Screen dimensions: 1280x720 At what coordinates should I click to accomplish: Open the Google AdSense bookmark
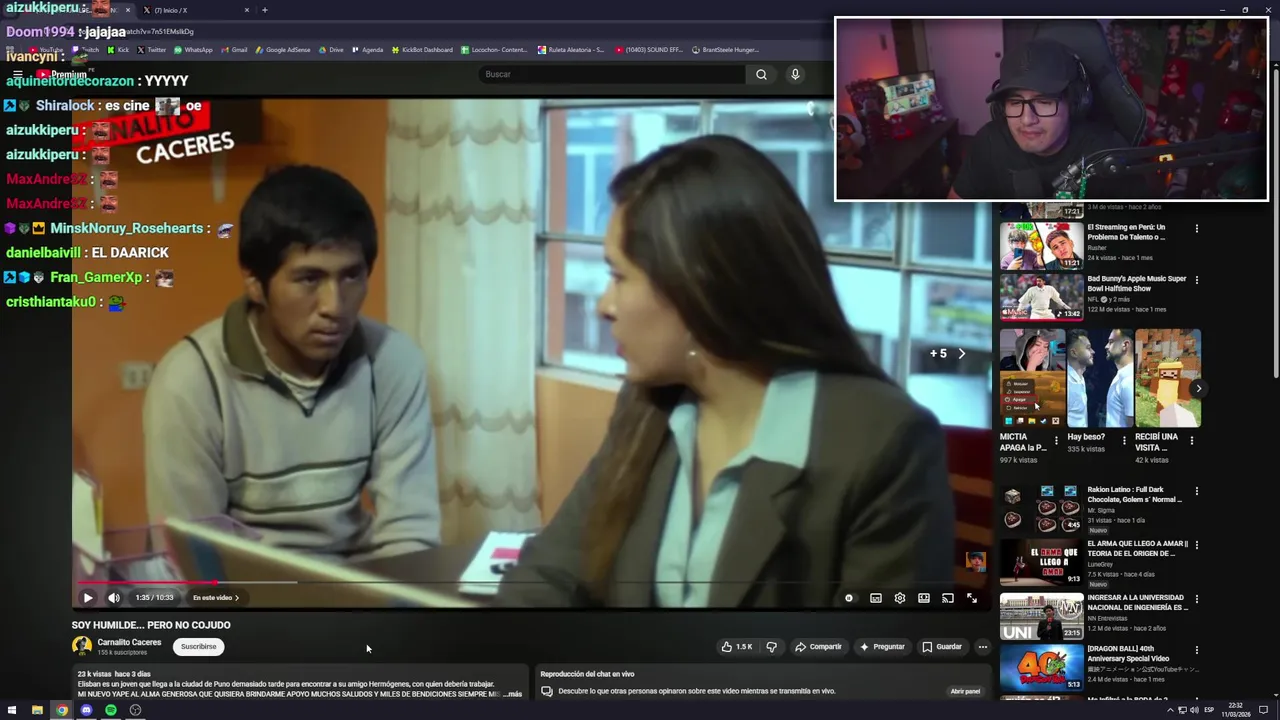click(283, 50)
